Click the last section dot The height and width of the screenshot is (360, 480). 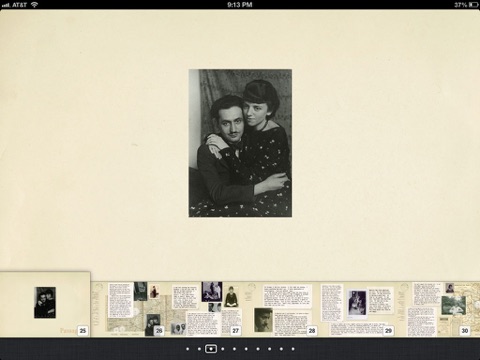pos(293,349)
